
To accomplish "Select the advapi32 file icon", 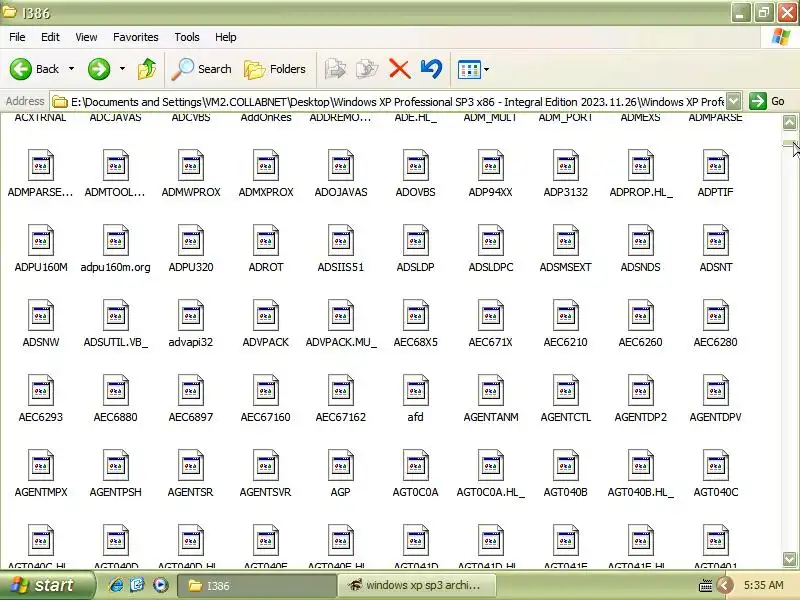I will tap(191, 315).
